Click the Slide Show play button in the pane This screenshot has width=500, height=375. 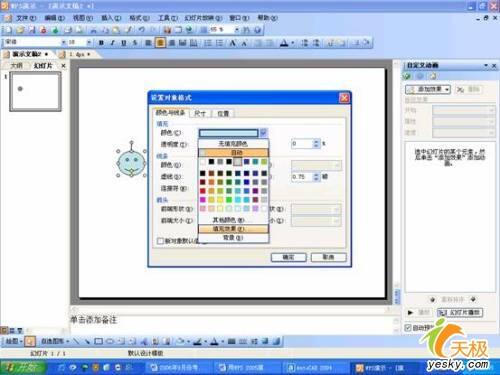[460, 312]
